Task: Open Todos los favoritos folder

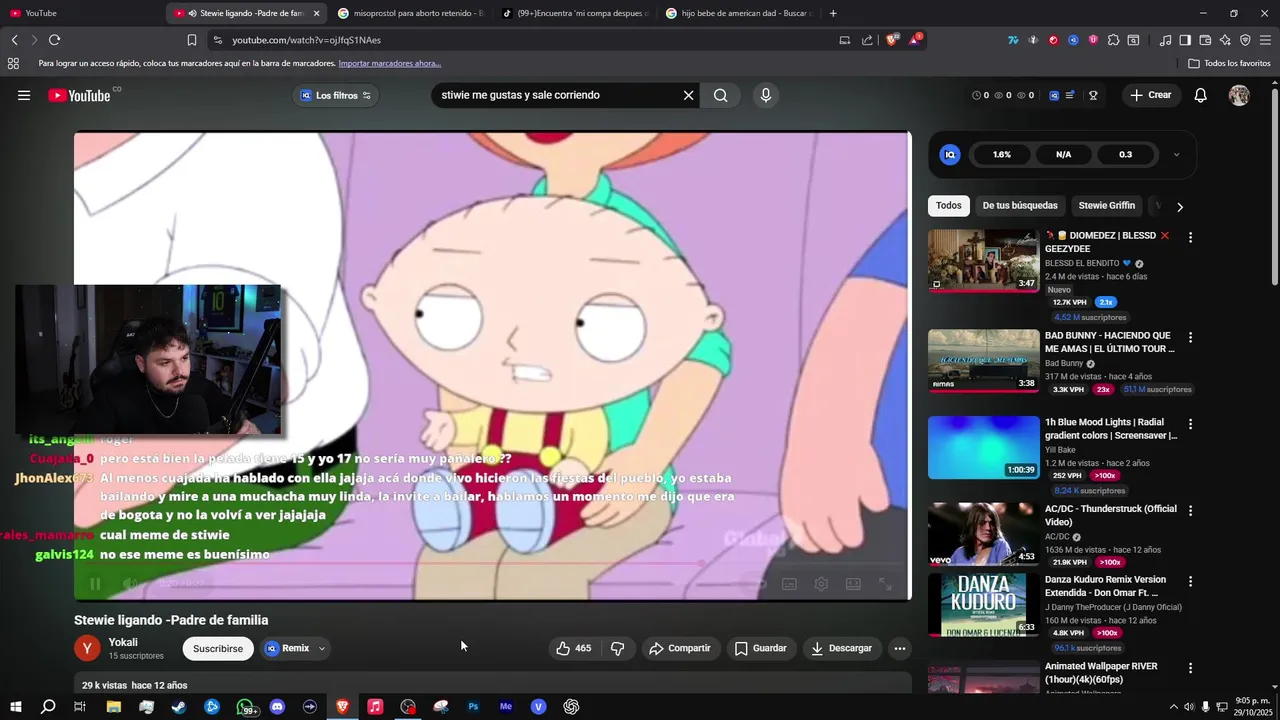Action: click(1229, 63)
